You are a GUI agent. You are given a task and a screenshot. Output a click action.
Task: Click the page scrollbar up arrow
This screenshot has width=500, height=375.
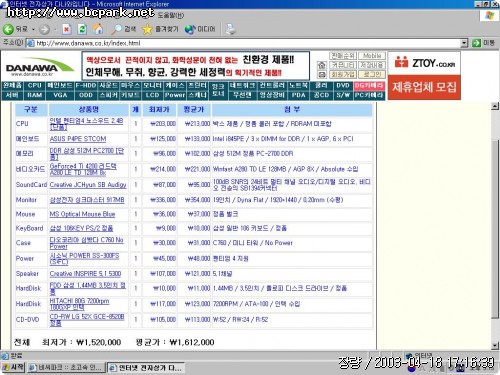pos(495,106)
